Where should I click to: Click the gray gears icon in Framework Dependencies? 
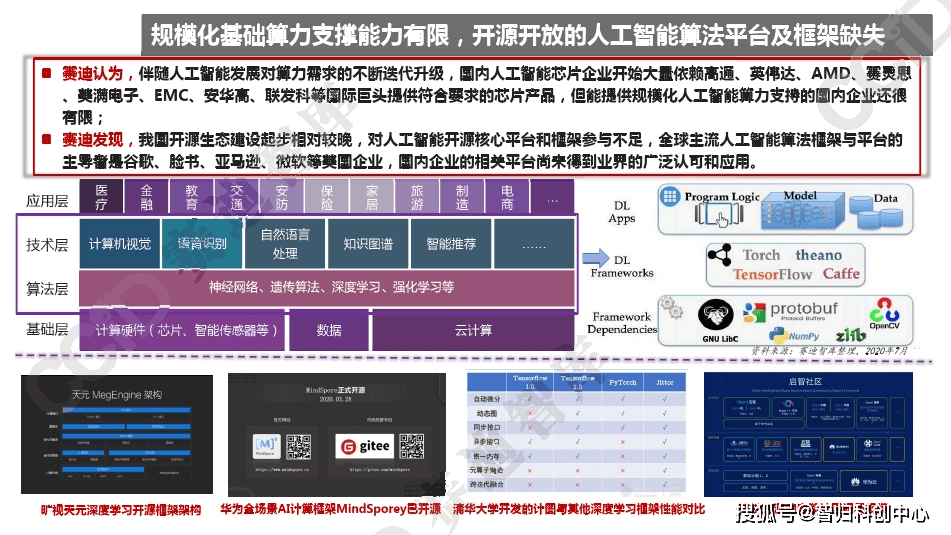pos(671,307)
